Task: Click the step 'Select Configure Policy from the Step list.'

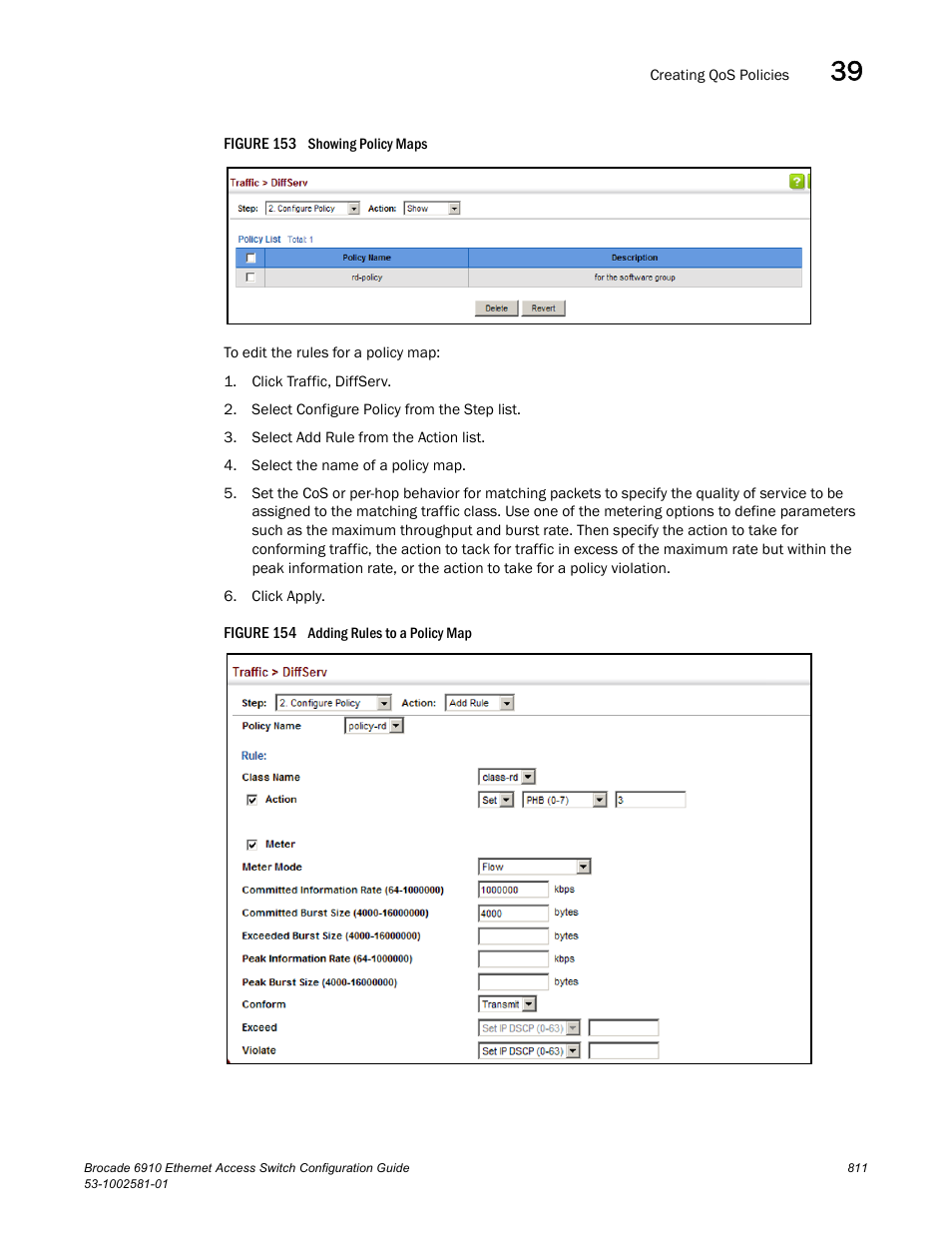Action: tap(386, 409)
